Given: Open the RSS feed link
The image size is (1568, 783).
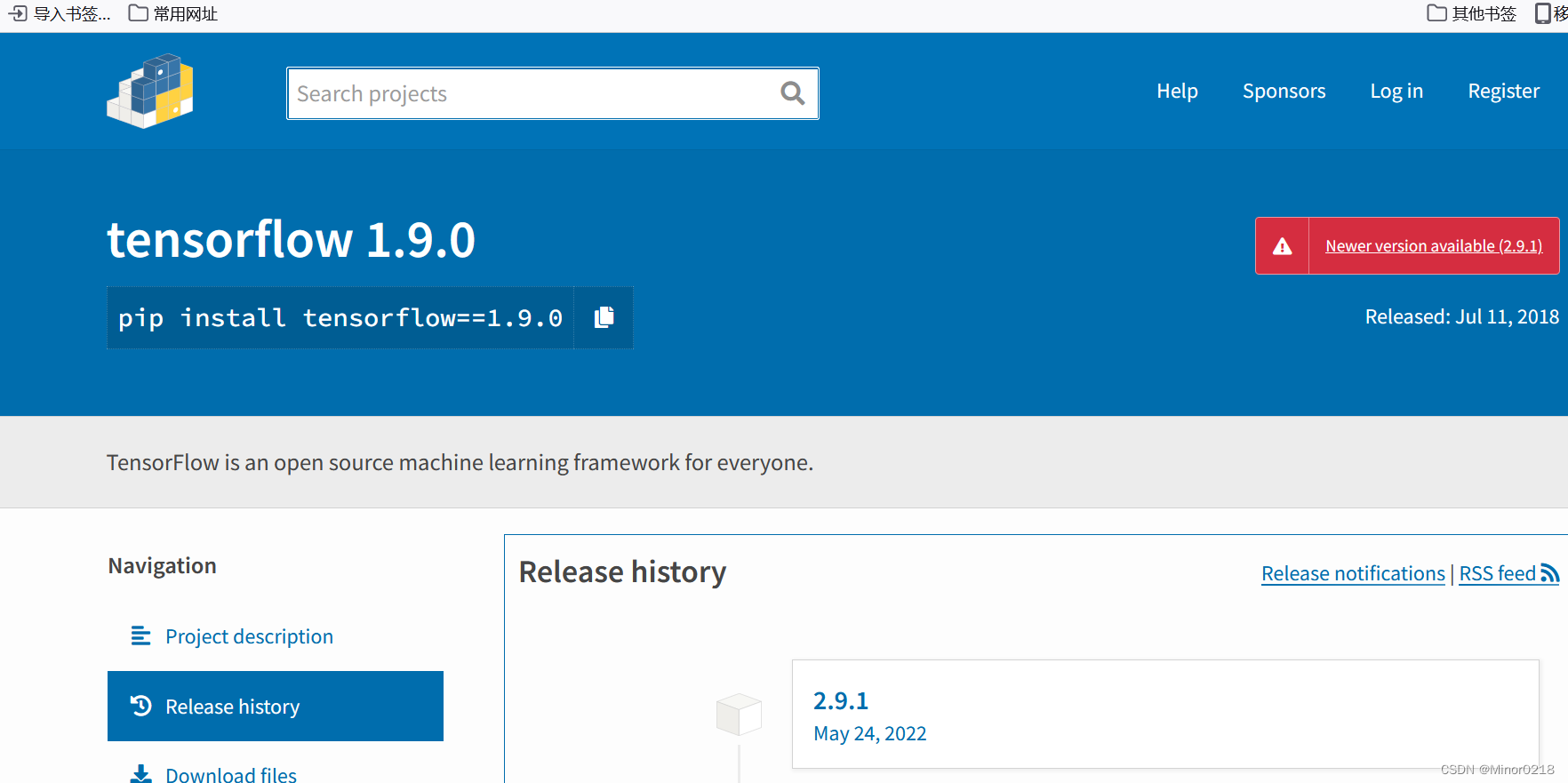Looking at the screenshot, I should (x=1508, y=574).
